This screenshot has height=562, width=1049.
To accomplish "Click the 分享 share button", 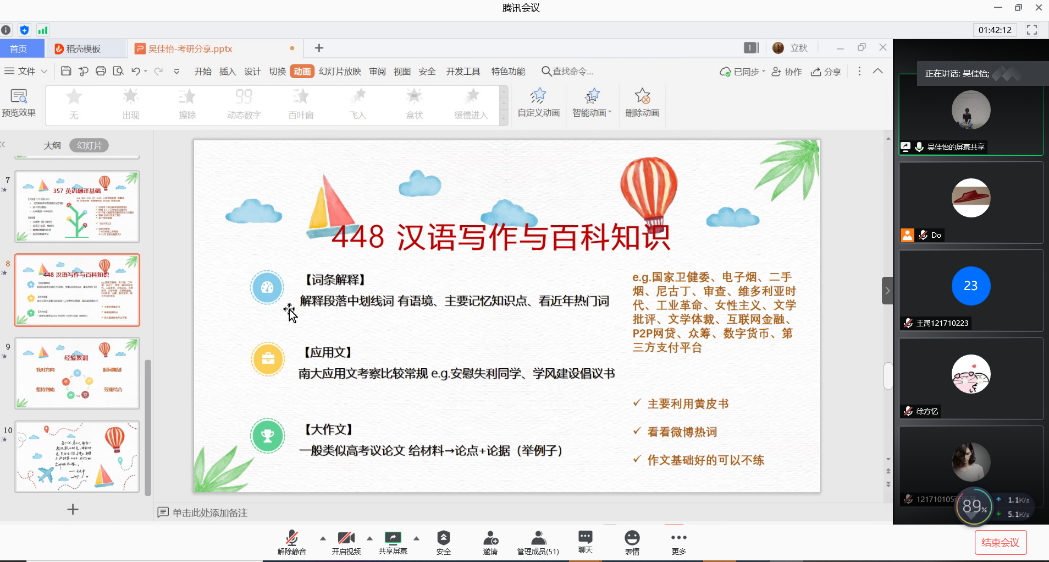I will (x=827, y=72).
